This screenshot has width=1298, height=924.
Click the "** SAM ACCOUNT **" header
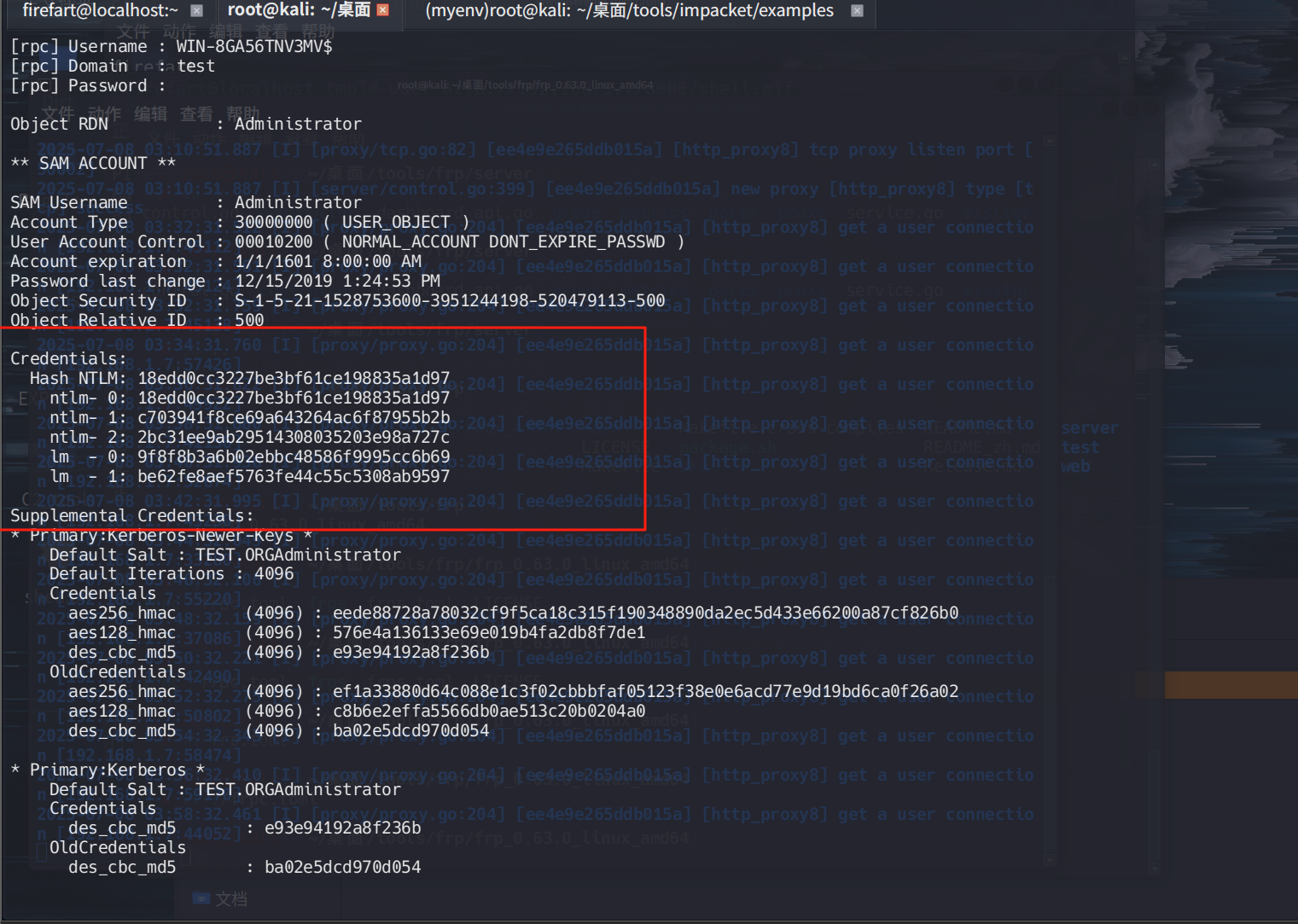[x=93, y=163]
